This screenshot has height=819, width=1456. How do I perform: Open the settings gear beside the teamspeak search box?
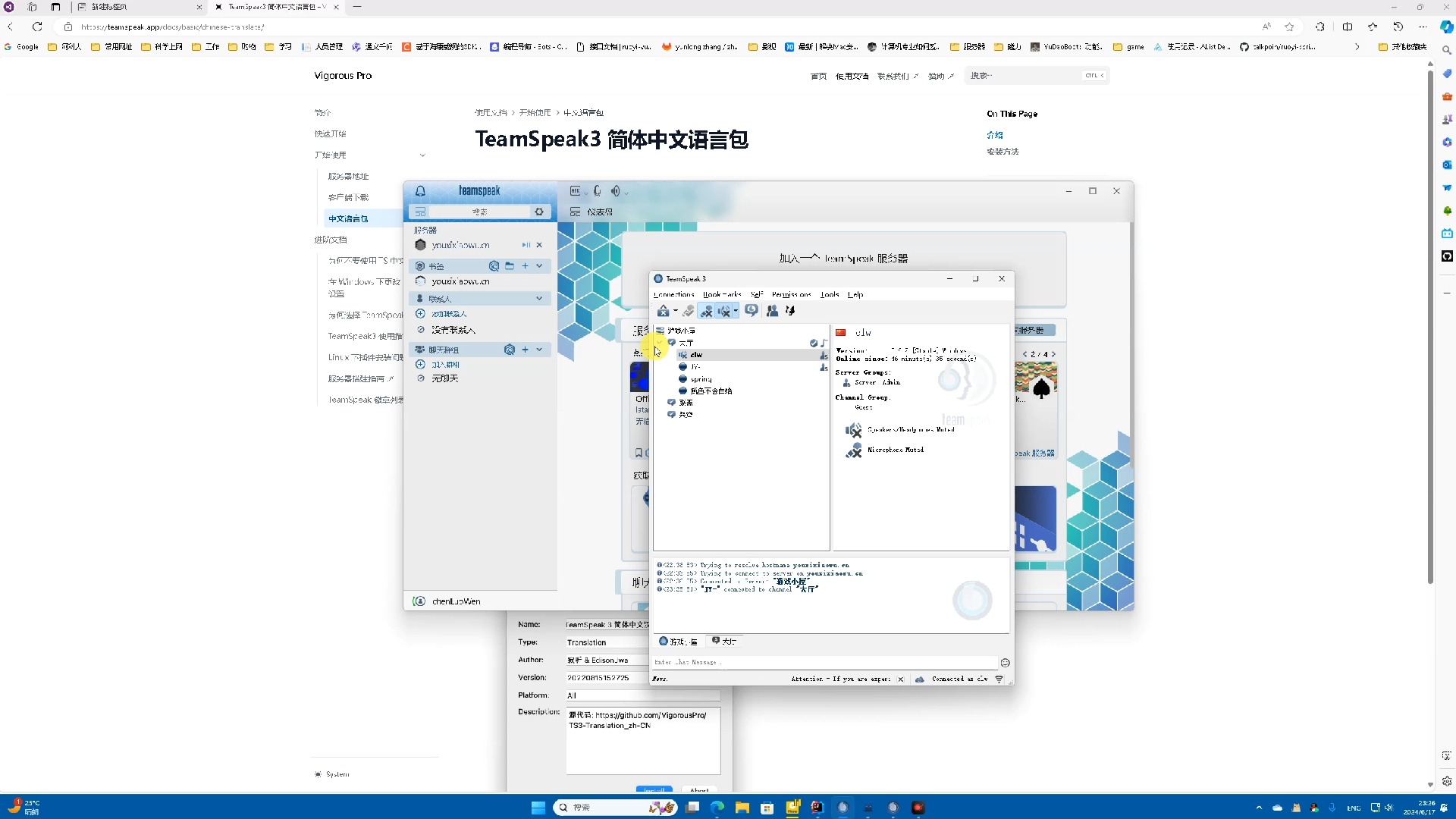tap(539, 212)
